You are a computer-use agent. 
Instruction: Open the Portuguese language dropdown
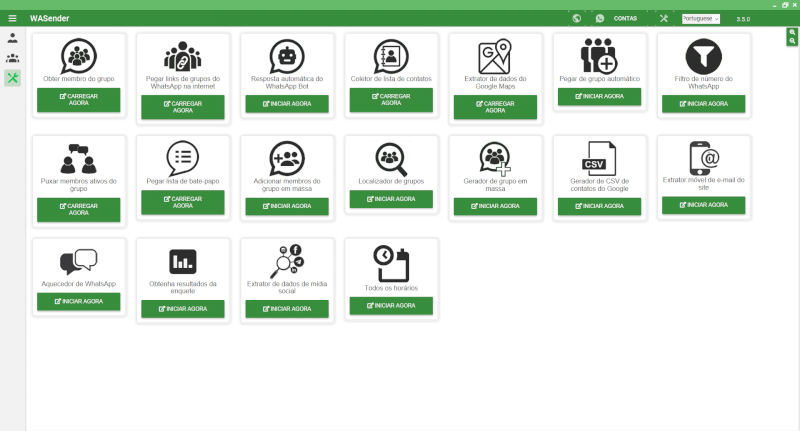[701, 18]
